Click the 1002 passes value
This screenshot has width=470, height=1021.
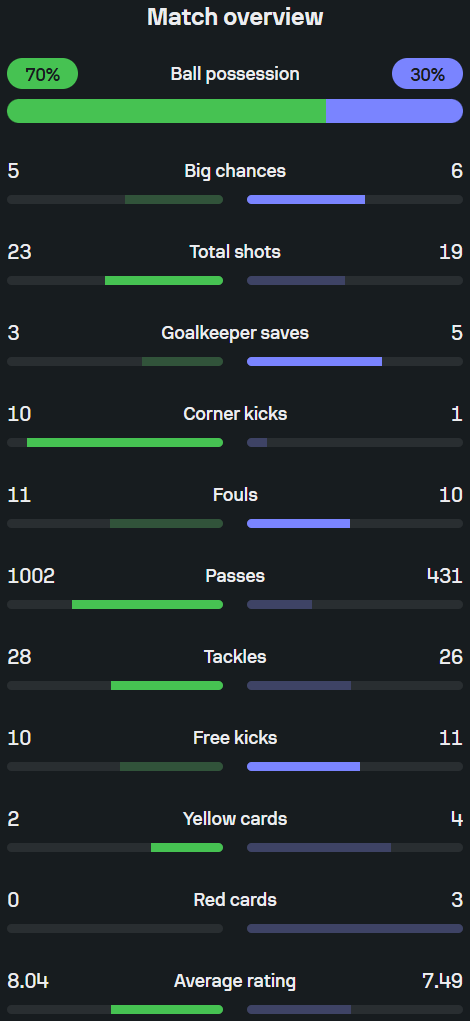click(x=31, y=576)
